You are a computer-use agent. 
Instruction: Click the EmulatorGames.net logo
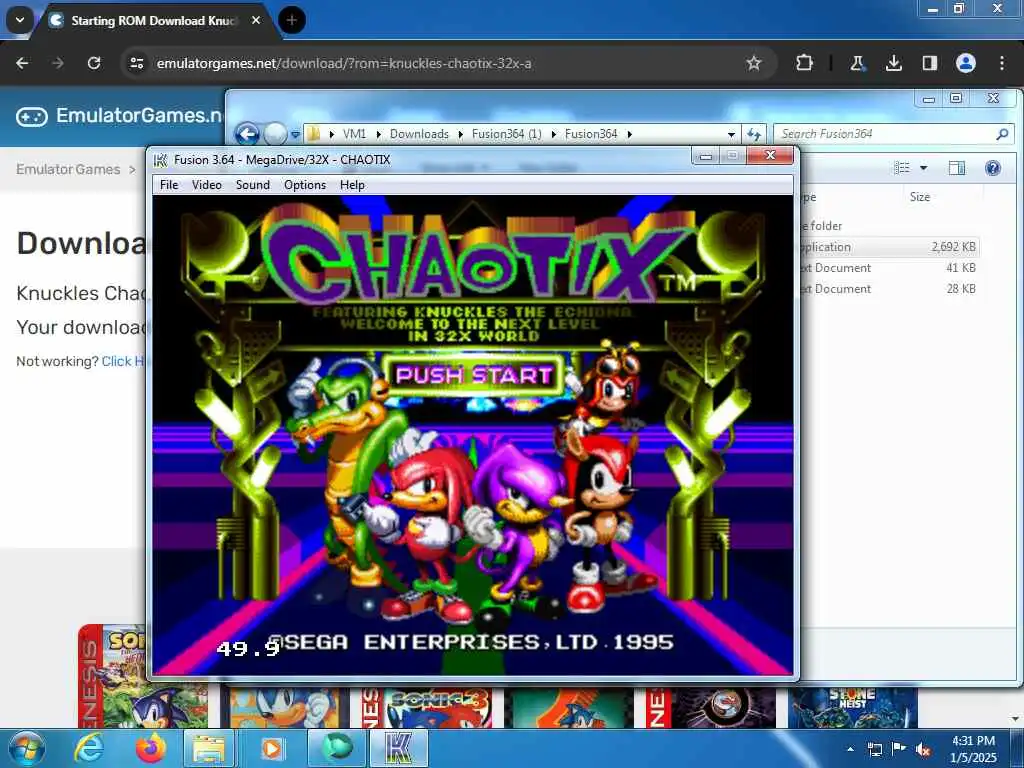(x=119, y=116)
